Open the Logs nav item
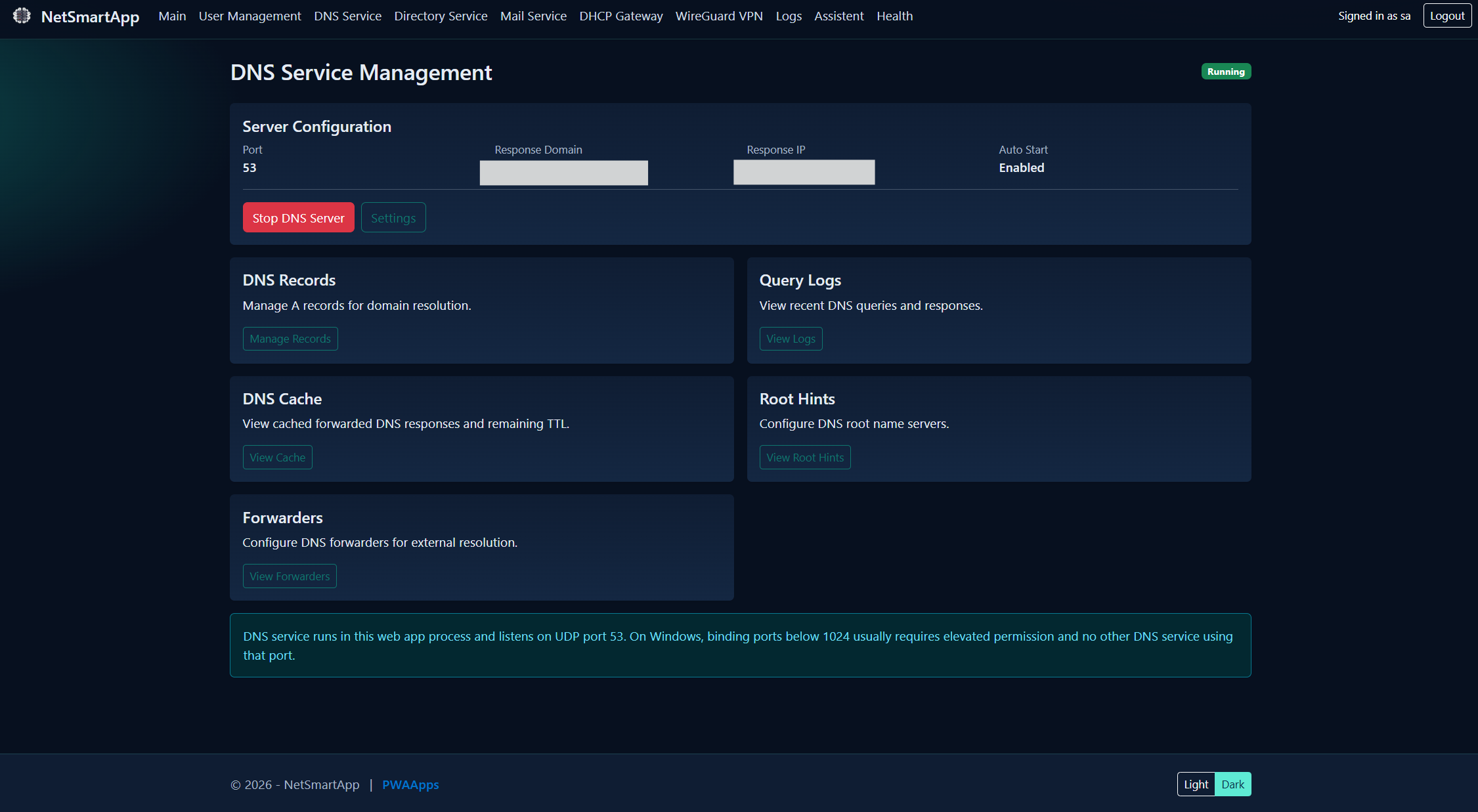 click(x=789, y=16)
